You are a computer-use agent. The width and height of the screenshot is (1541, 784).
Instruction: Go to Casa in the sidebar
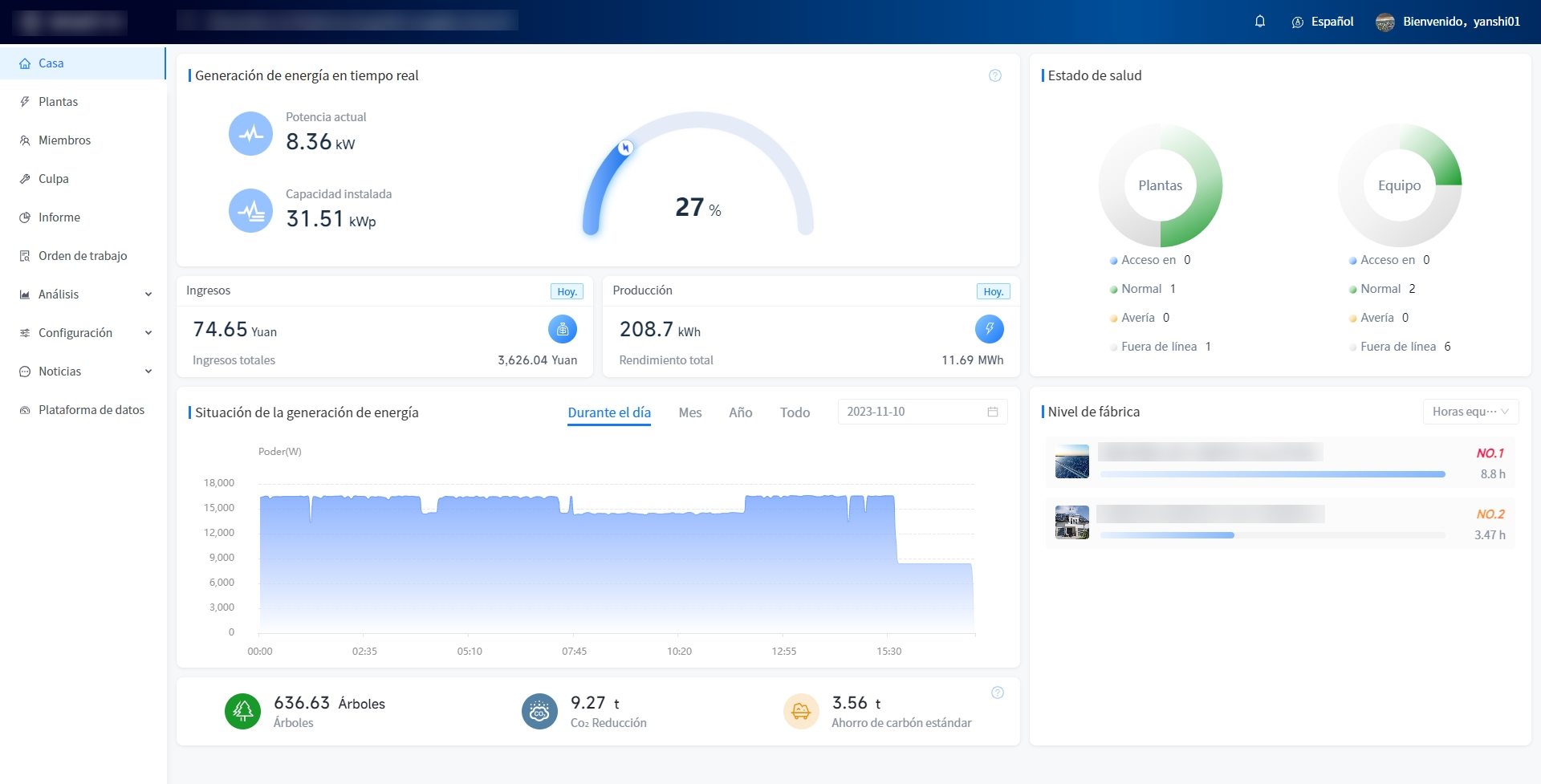point(83,63)
